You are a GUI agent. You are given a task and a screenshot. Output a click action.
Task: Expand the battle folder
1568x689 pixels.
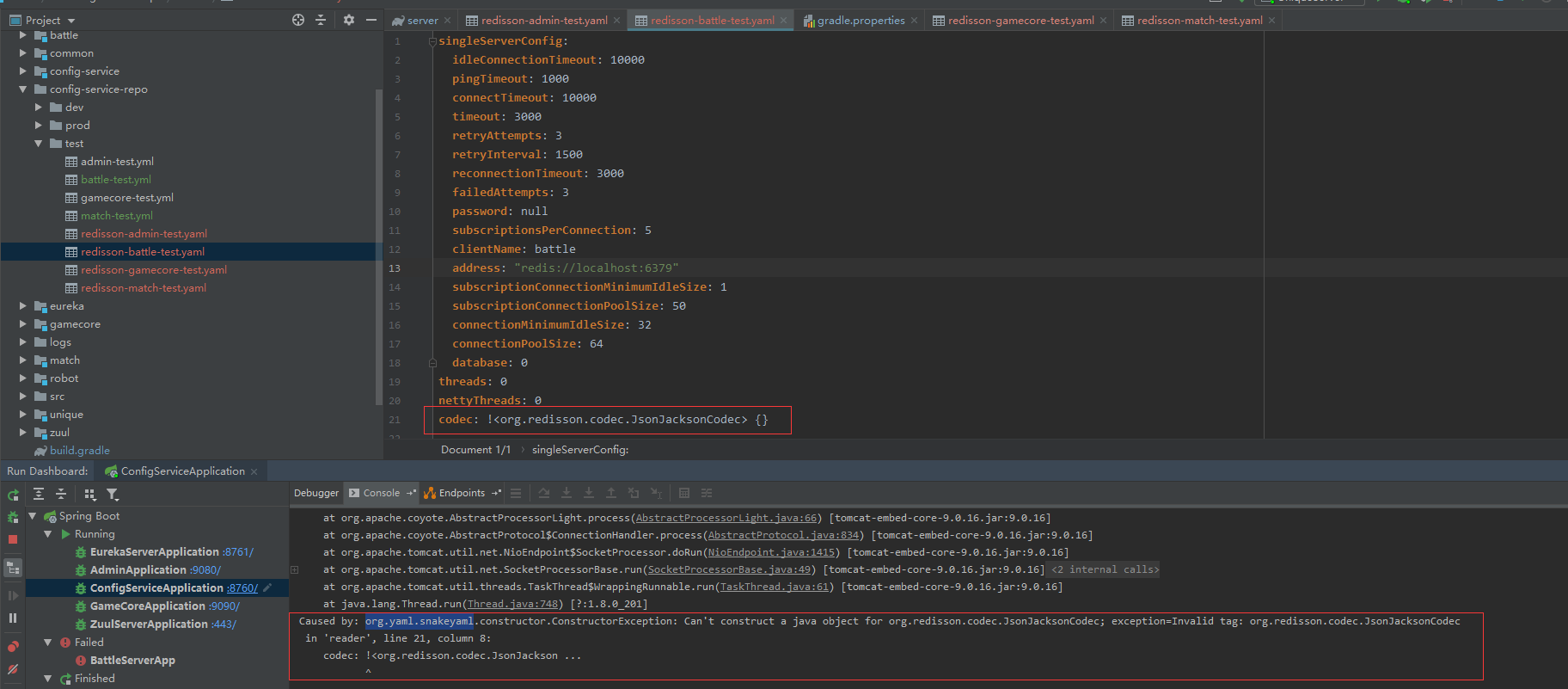[x=23, y=35]
